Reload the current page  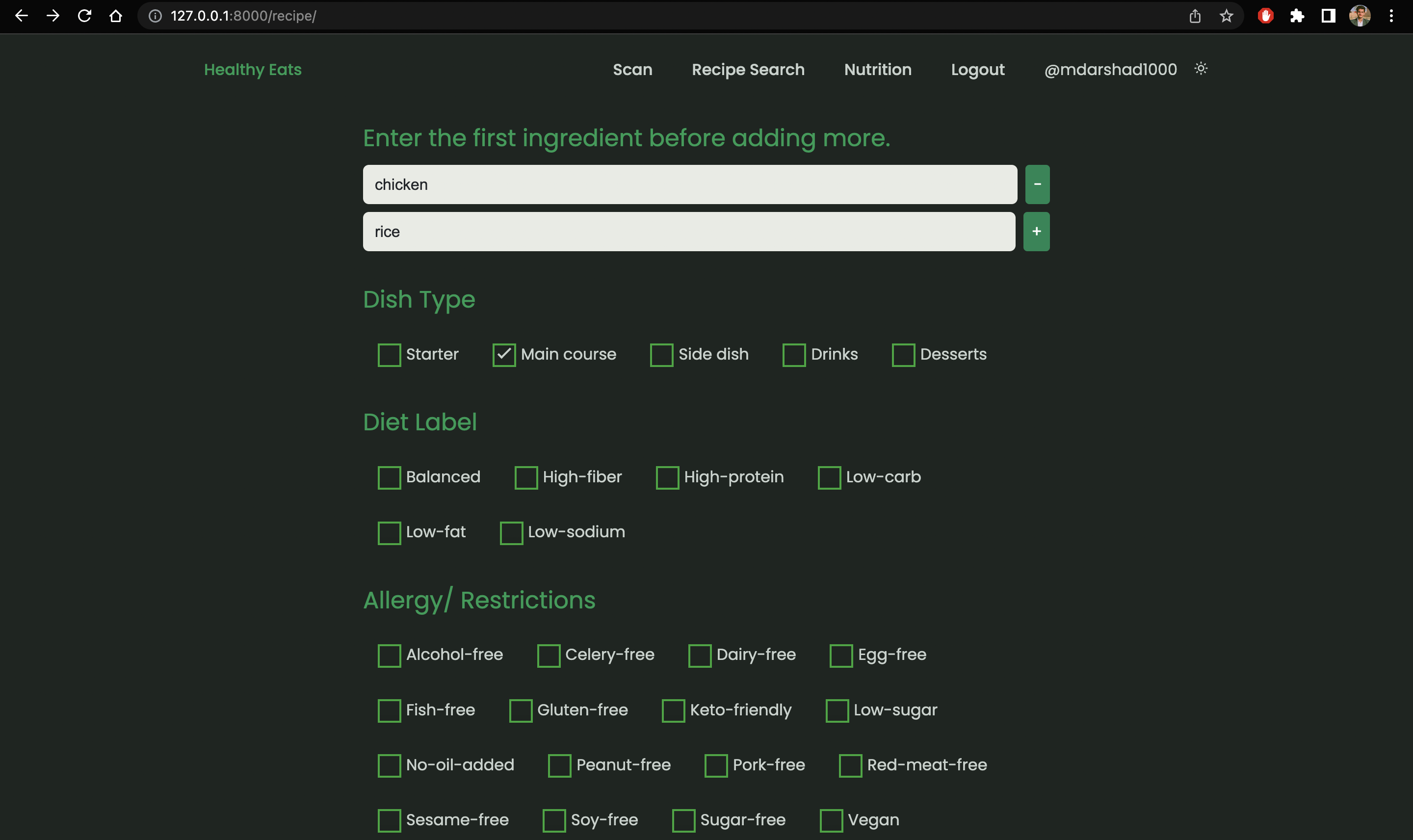84,16
